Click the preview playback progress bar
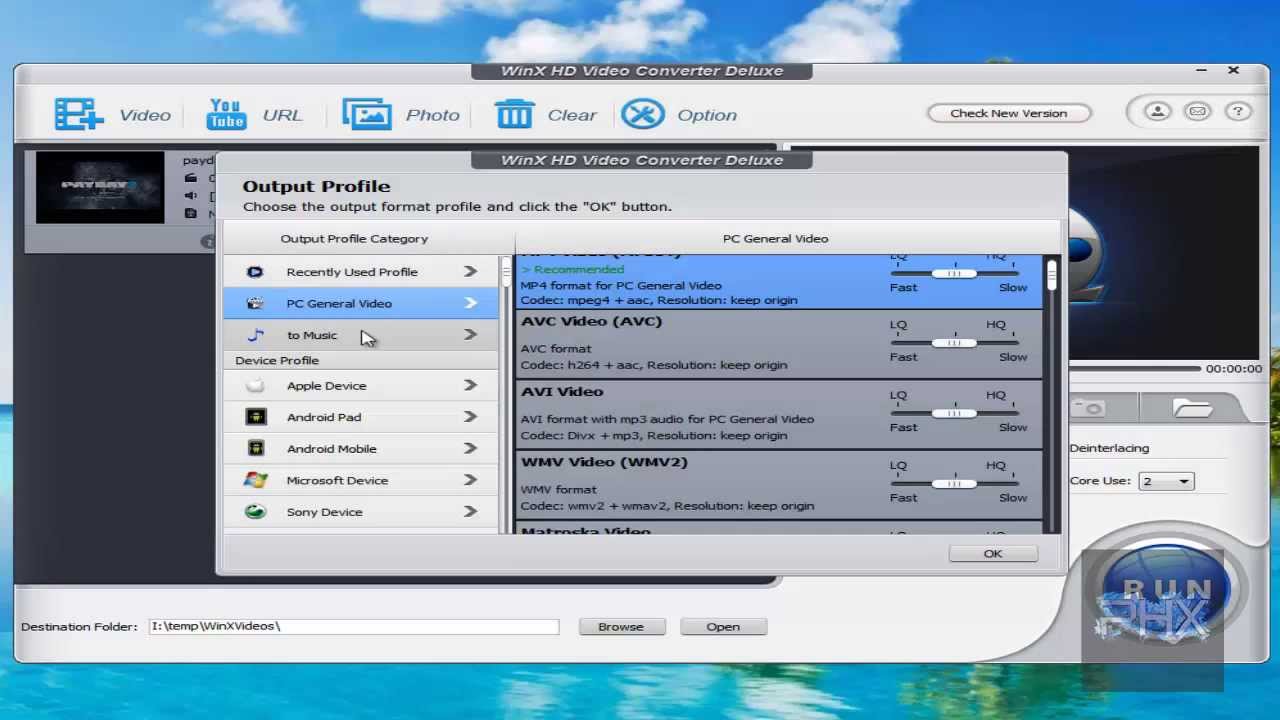Screen dimensions: 1280x720 [1134, 369]
